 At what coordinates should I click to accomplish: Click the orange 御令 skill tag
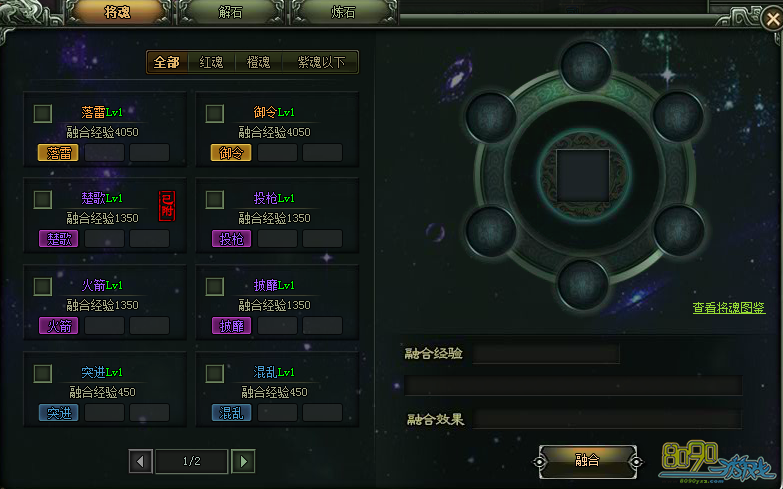[231, 153]
